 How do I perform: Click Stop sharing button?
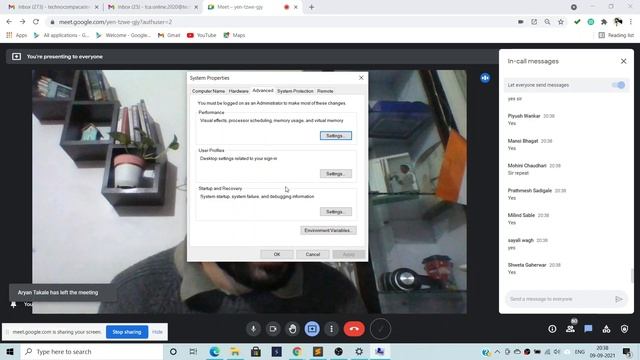click(127, 332)
